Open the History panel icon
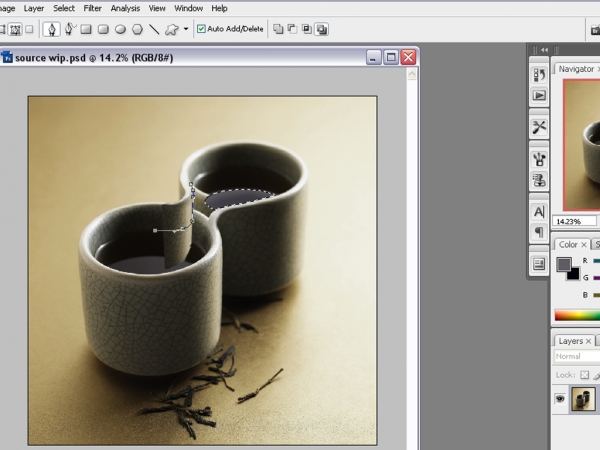This screenshot has width=600, height=450. click(539, 75)
